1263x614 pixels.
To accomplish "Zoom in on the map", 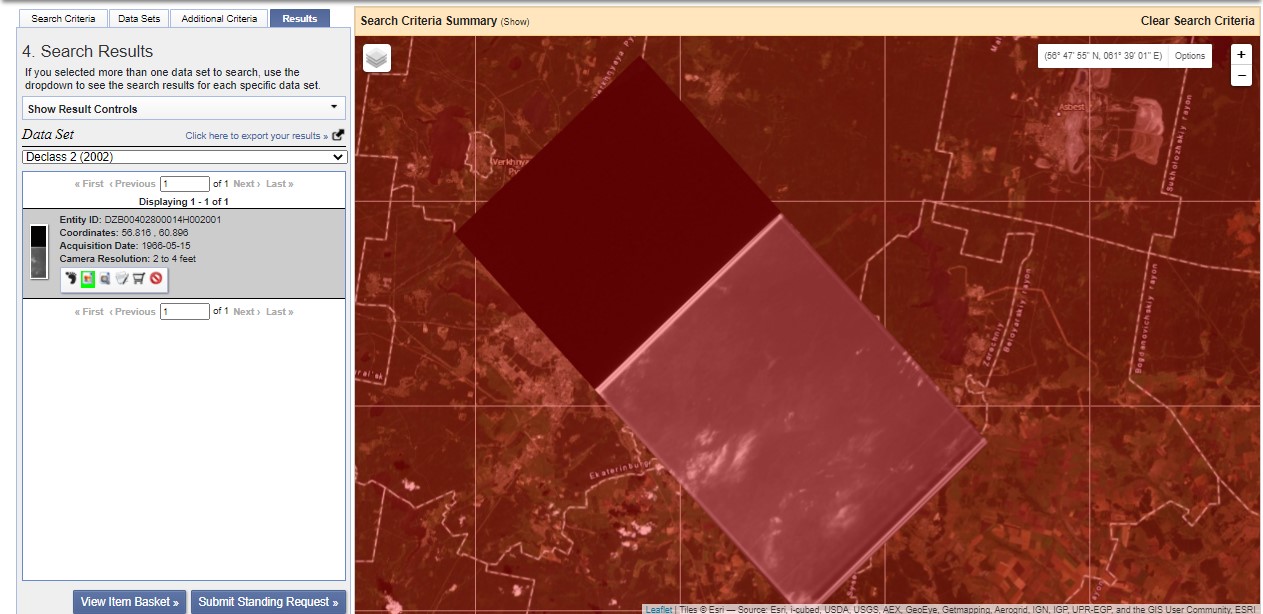I will 1241,55.
